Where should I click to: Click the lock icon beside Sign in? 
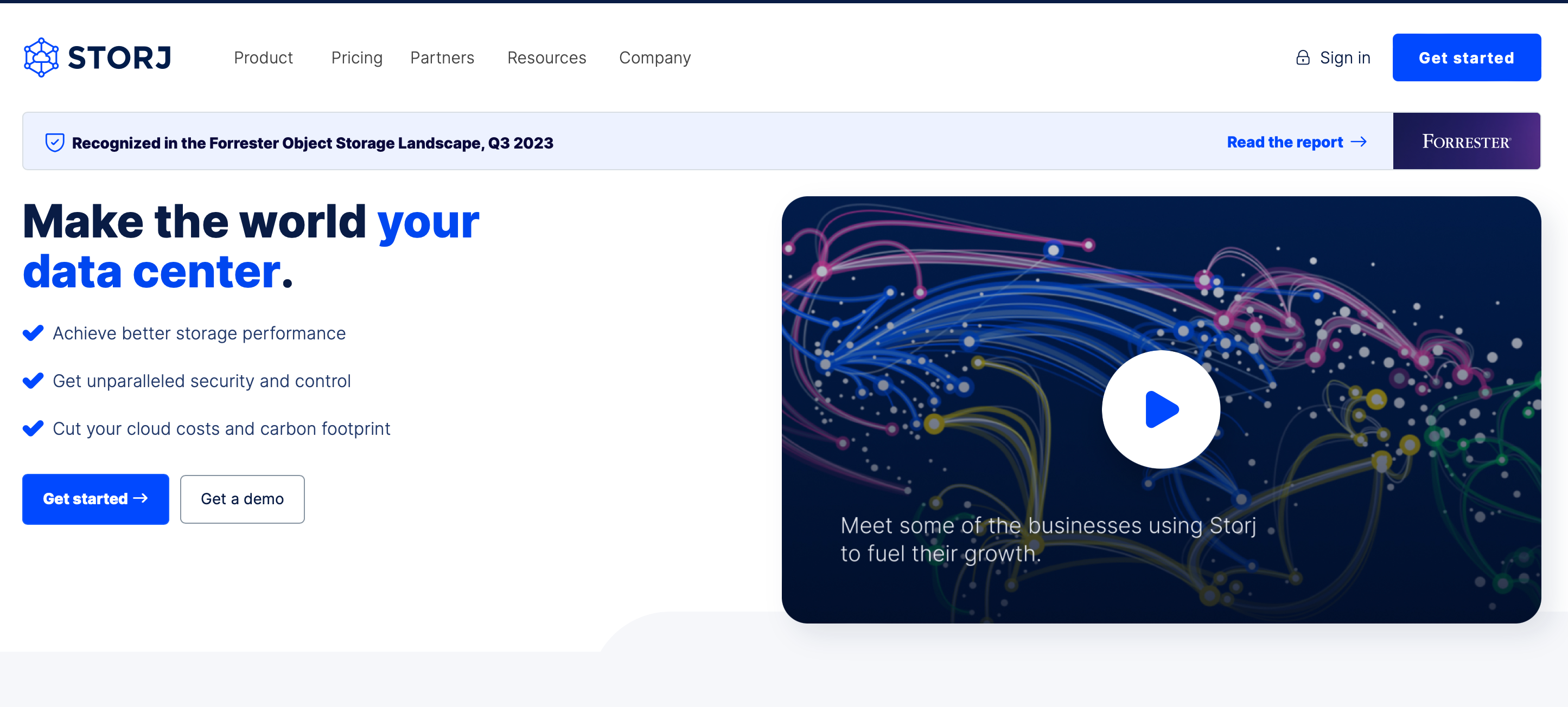coord(1303,57)
